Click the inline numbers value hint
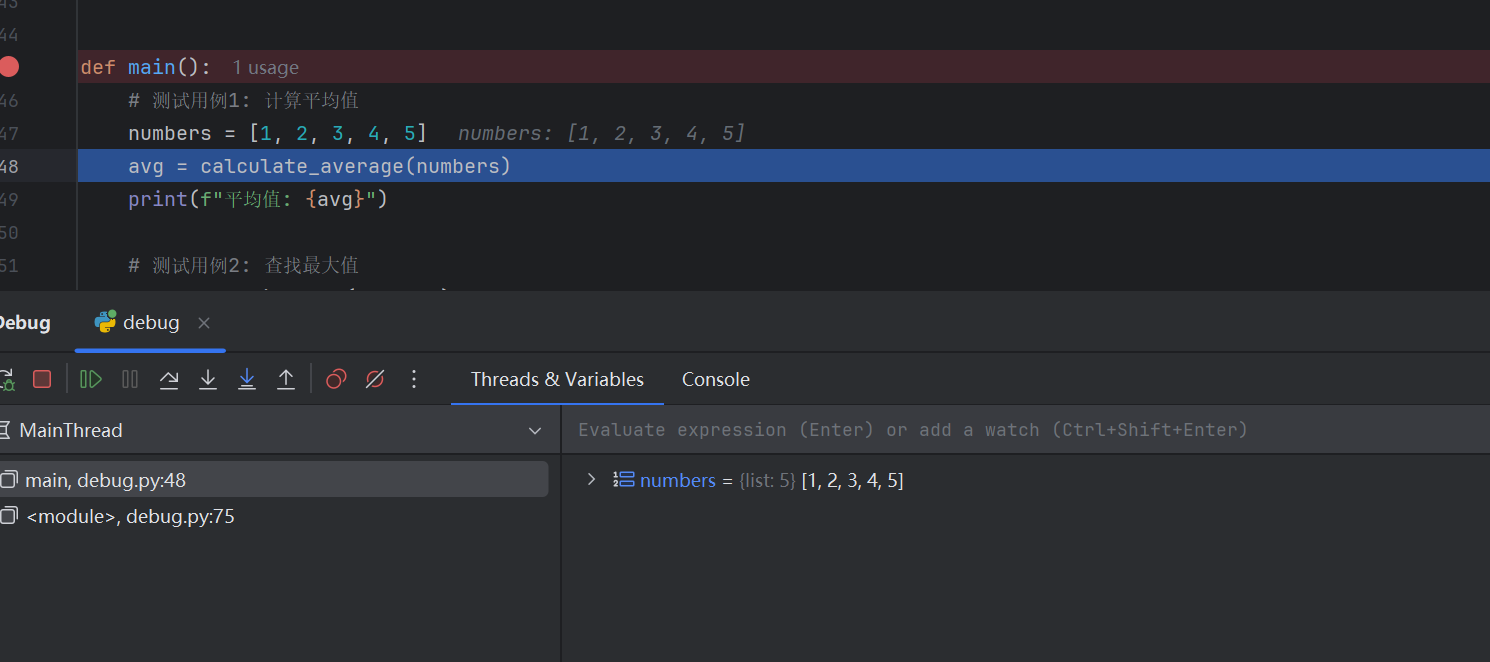The width and height of the screenshot is (1490, 662). click(x=601, y=133)
